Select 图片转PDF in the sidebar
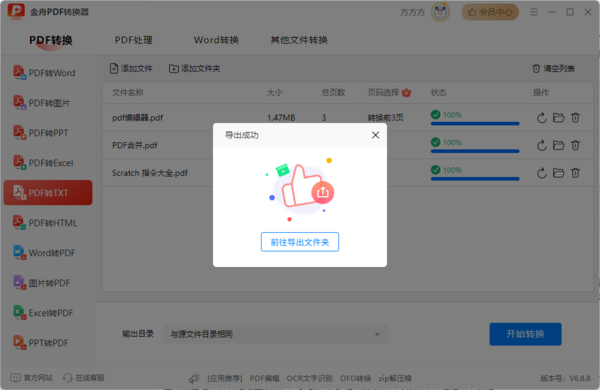The width and height of the screenshot is (600, 390). [48, 283]
